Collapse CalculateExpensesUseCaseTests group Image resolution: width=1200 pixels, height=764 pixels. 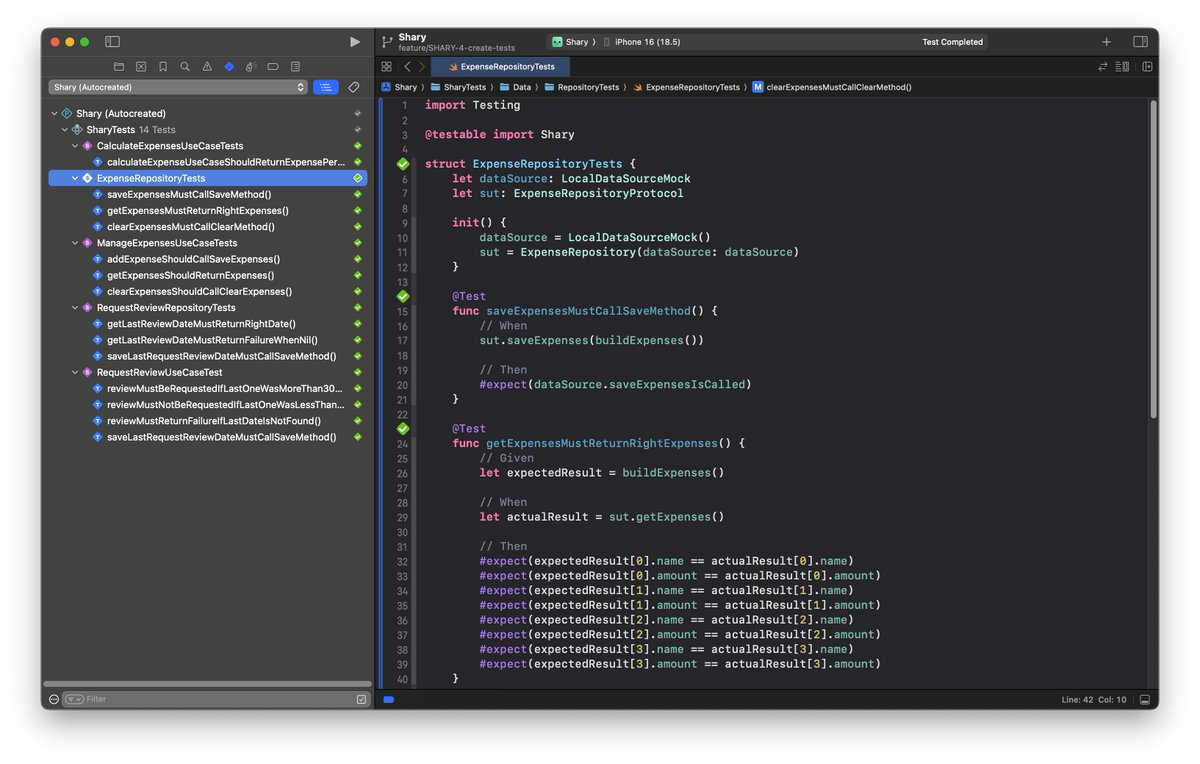75,146
